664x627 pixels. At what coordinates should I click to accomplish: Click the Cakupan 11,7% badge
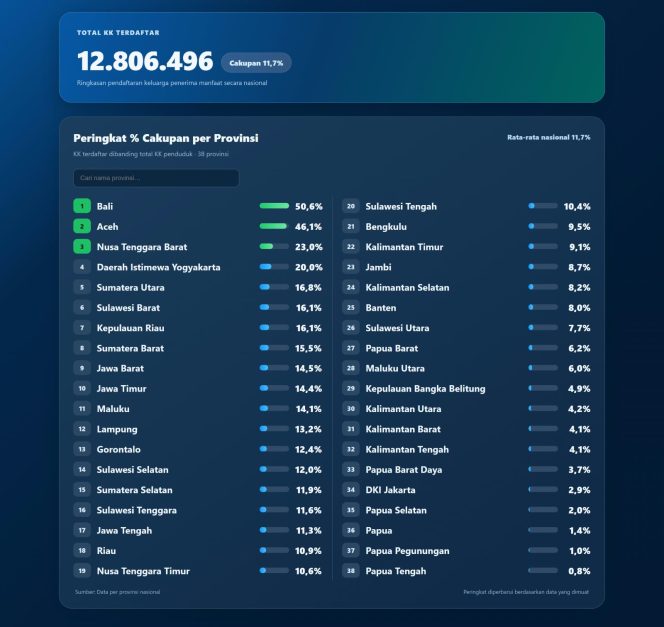point(256,63)
